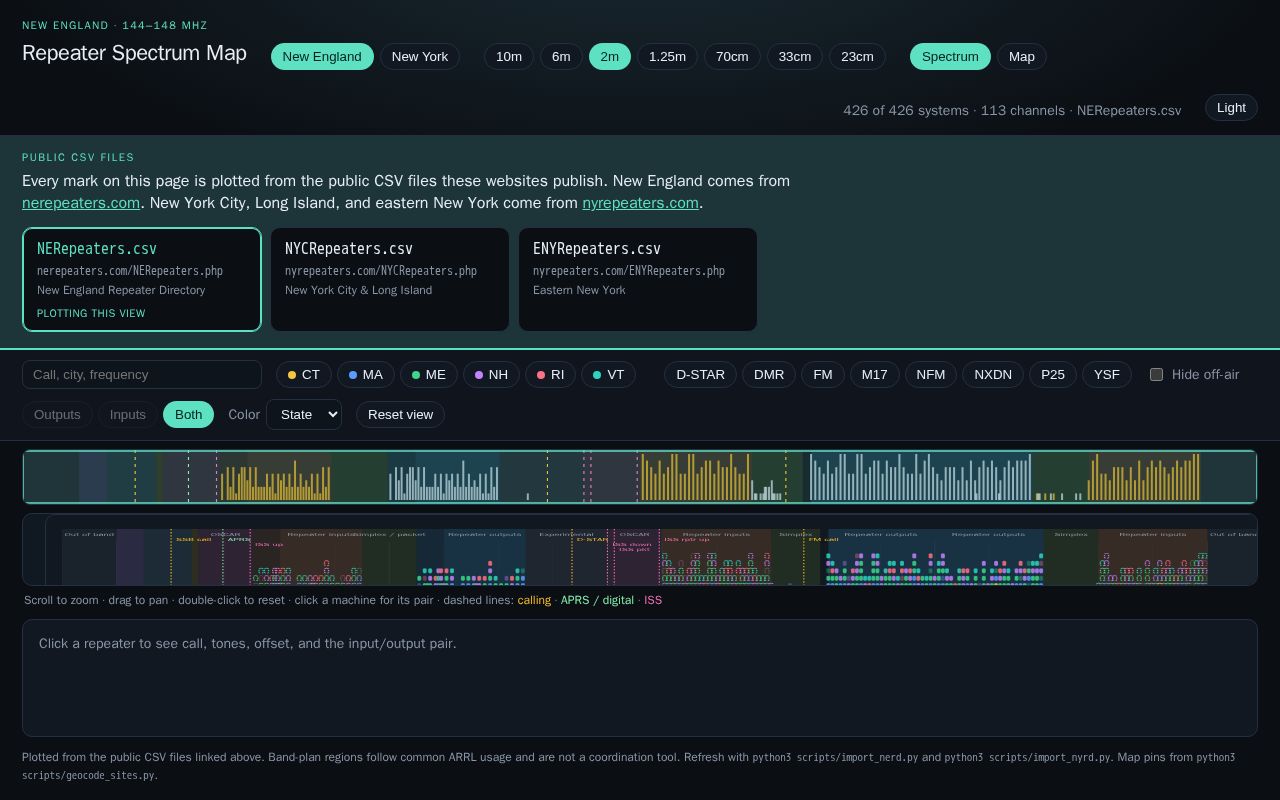Enable the Hide off-air checkbox
The image size is (1280, 800).
(x=1157, y=374)
